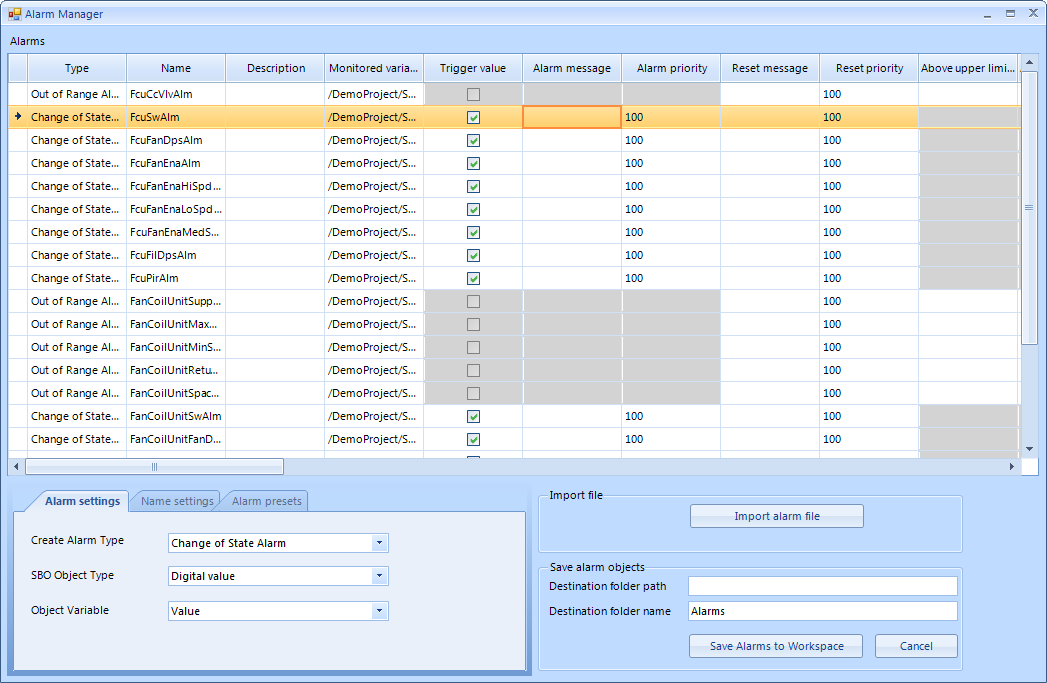This screenshot has width=1047, height=683.
Task: Uncheck Trigger value for FcuSwAlm
Action: (x=473, y=117)
